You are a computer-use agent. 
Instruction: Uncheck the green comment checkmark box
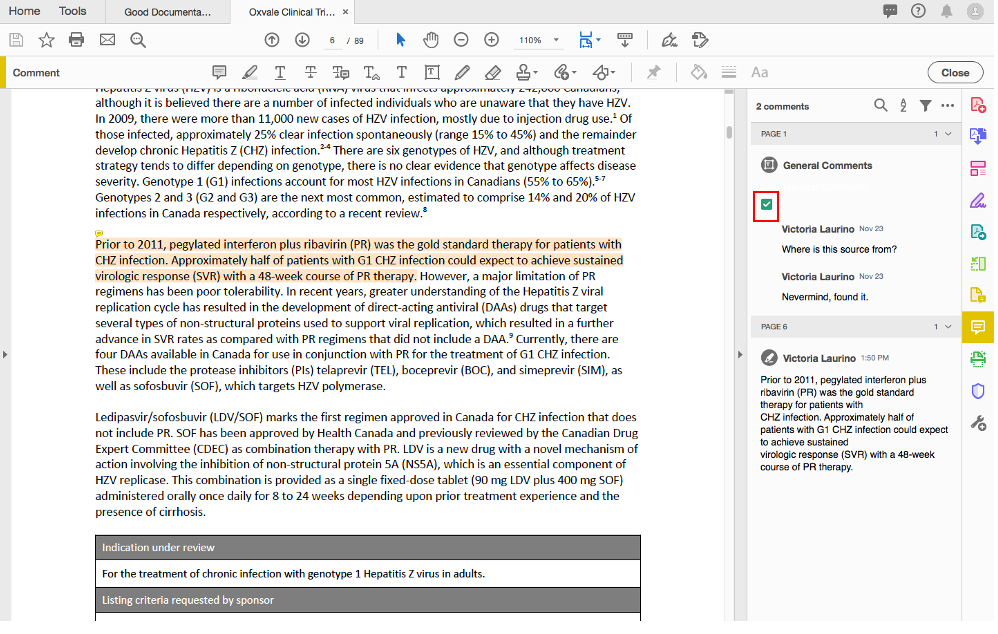[766, 205]
